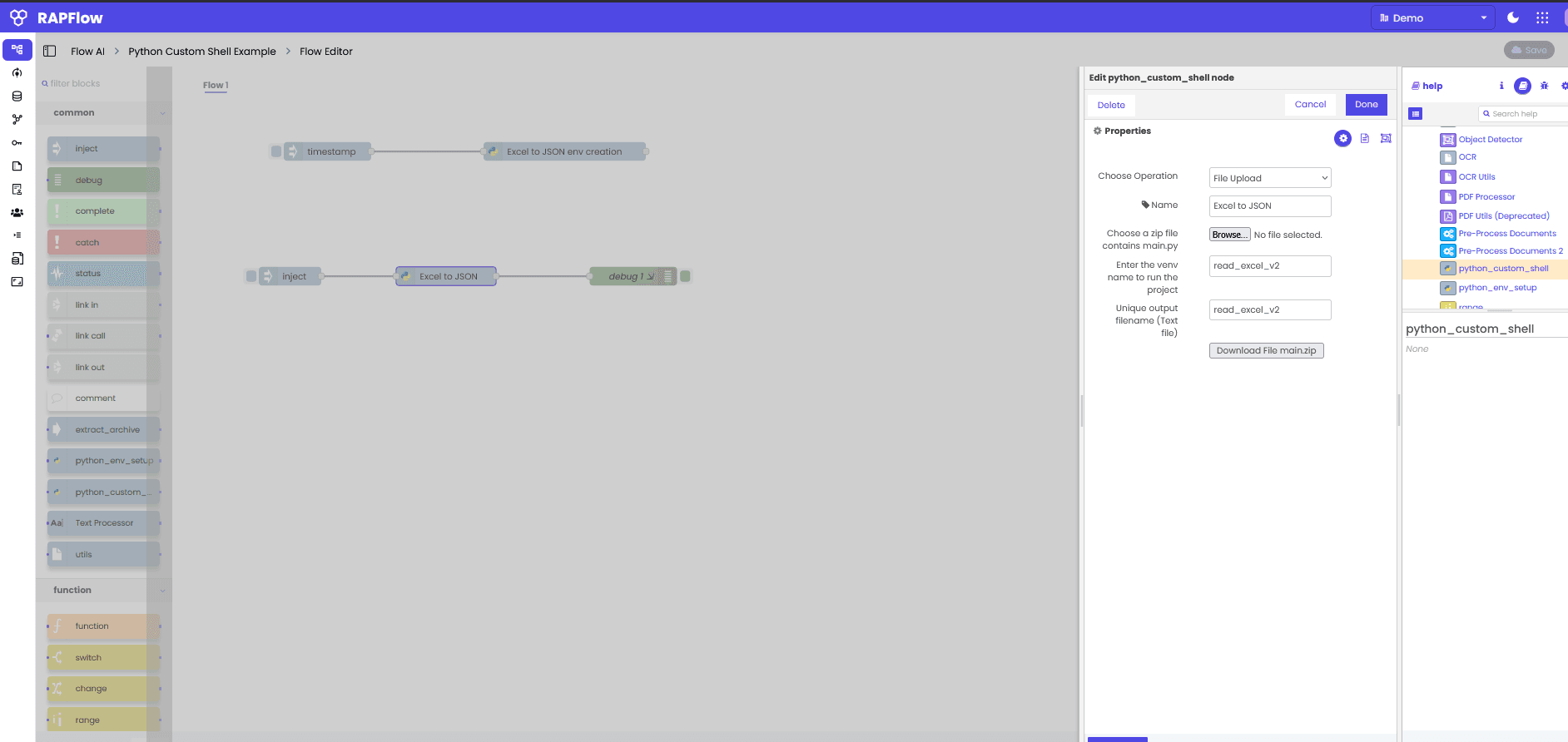The image size is (1568, 742).
Task: Delete the python_custom_shell node
Action: tap(1111, 106)
